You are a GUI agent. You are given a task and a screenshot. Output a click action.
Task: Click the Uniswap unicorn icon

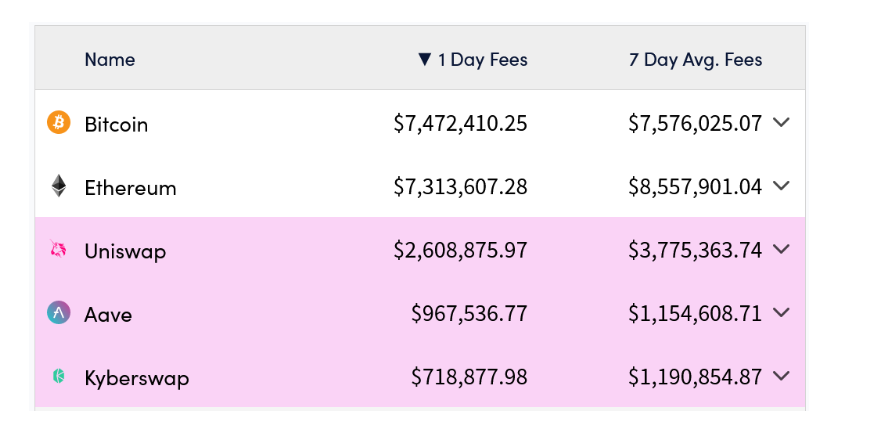coord(59,250)
